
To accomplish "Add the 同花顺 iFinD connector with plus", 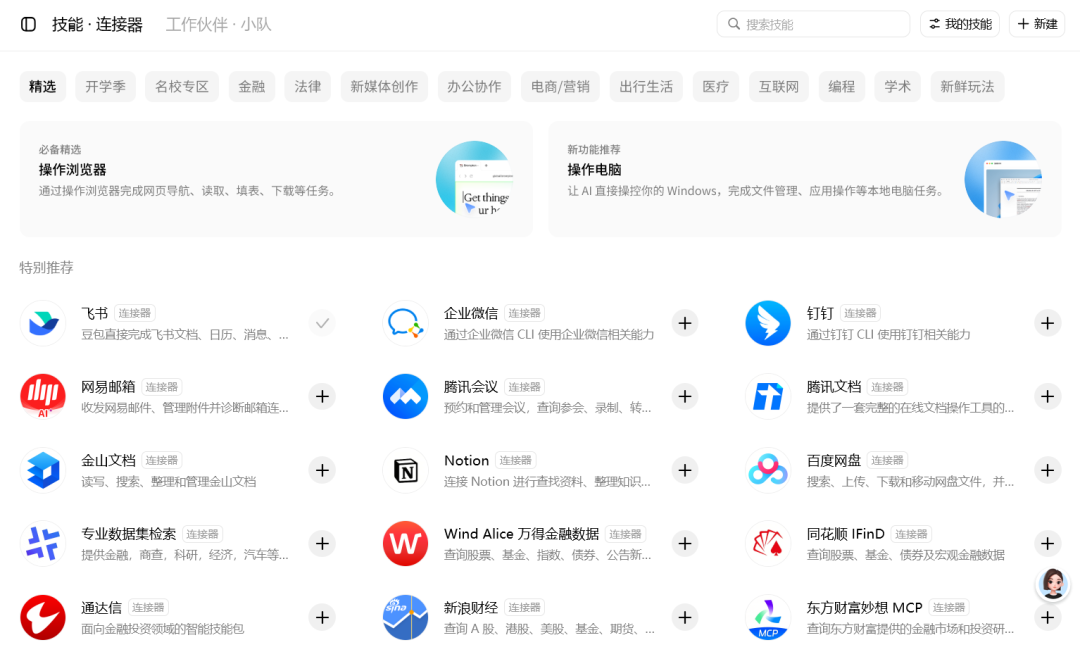I will pyautogui.click(x=1048, y=544).
